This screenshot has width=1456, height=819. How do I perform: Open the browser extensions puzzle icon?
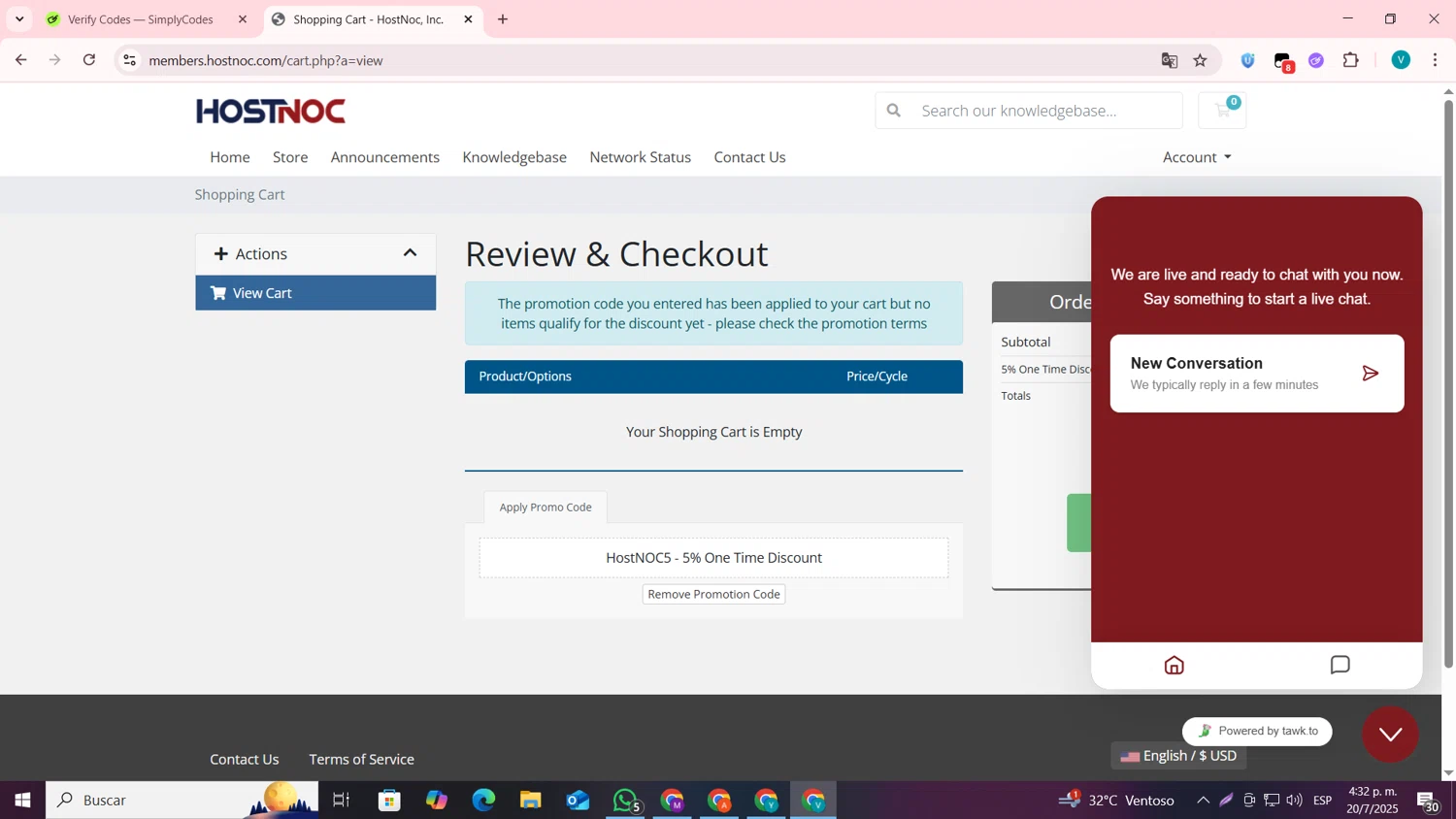coord(1350,60)
